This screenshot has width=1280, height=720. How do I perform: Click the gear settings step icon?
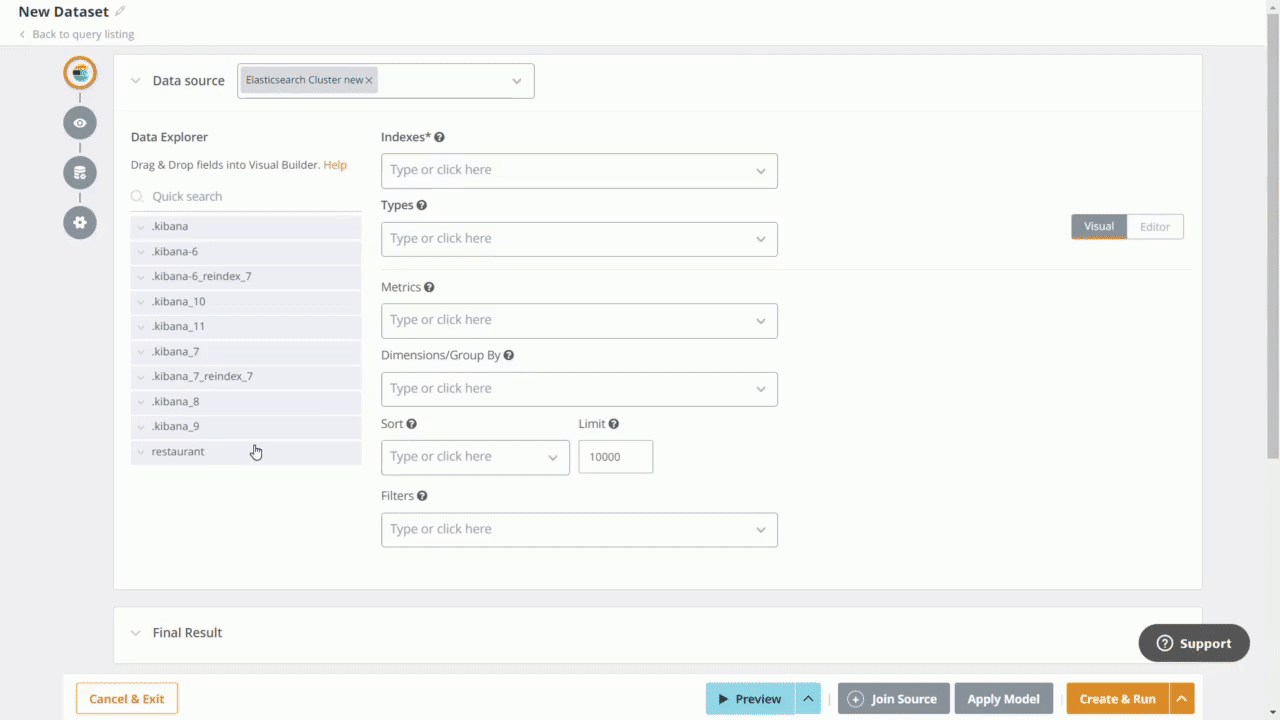click(79, 222)
